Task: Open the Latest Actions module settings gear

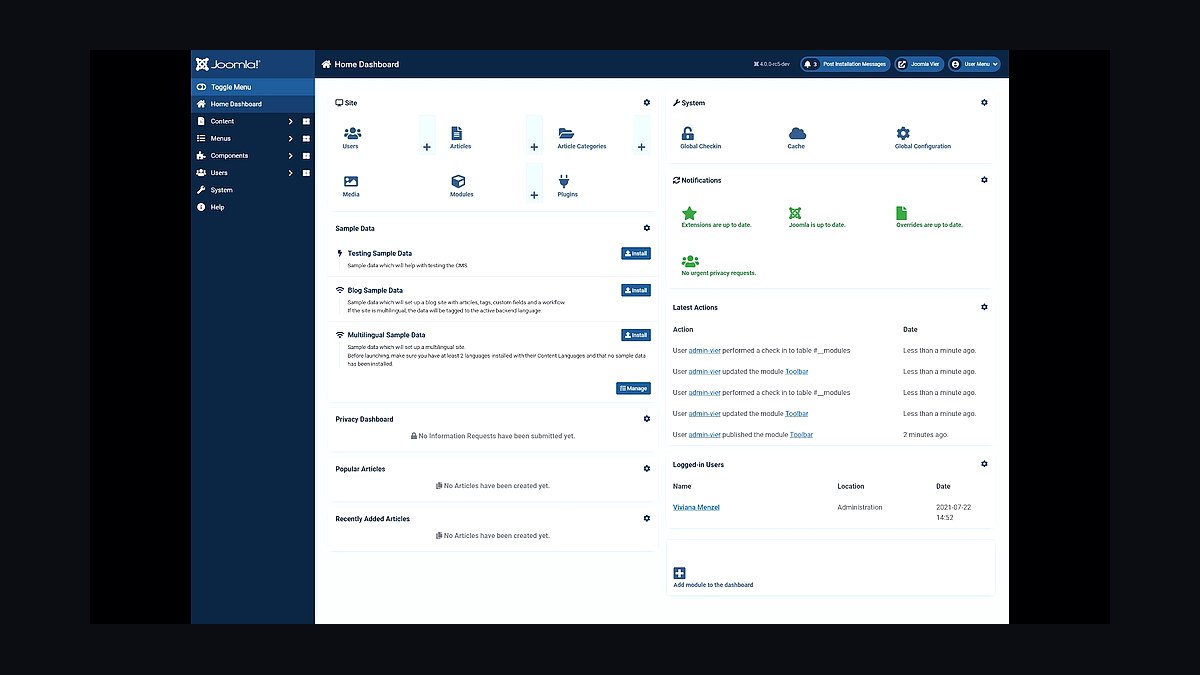Action: pos(984,307)
